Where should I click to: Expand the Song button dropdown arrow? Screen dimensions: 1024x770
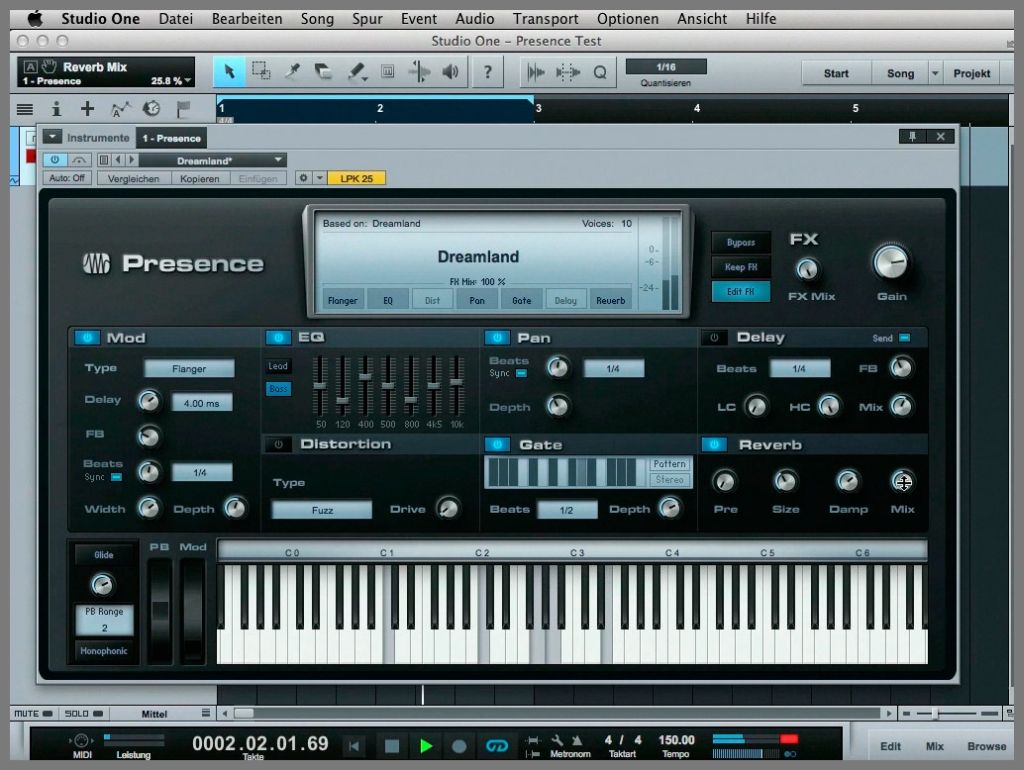tap(935, 73)
